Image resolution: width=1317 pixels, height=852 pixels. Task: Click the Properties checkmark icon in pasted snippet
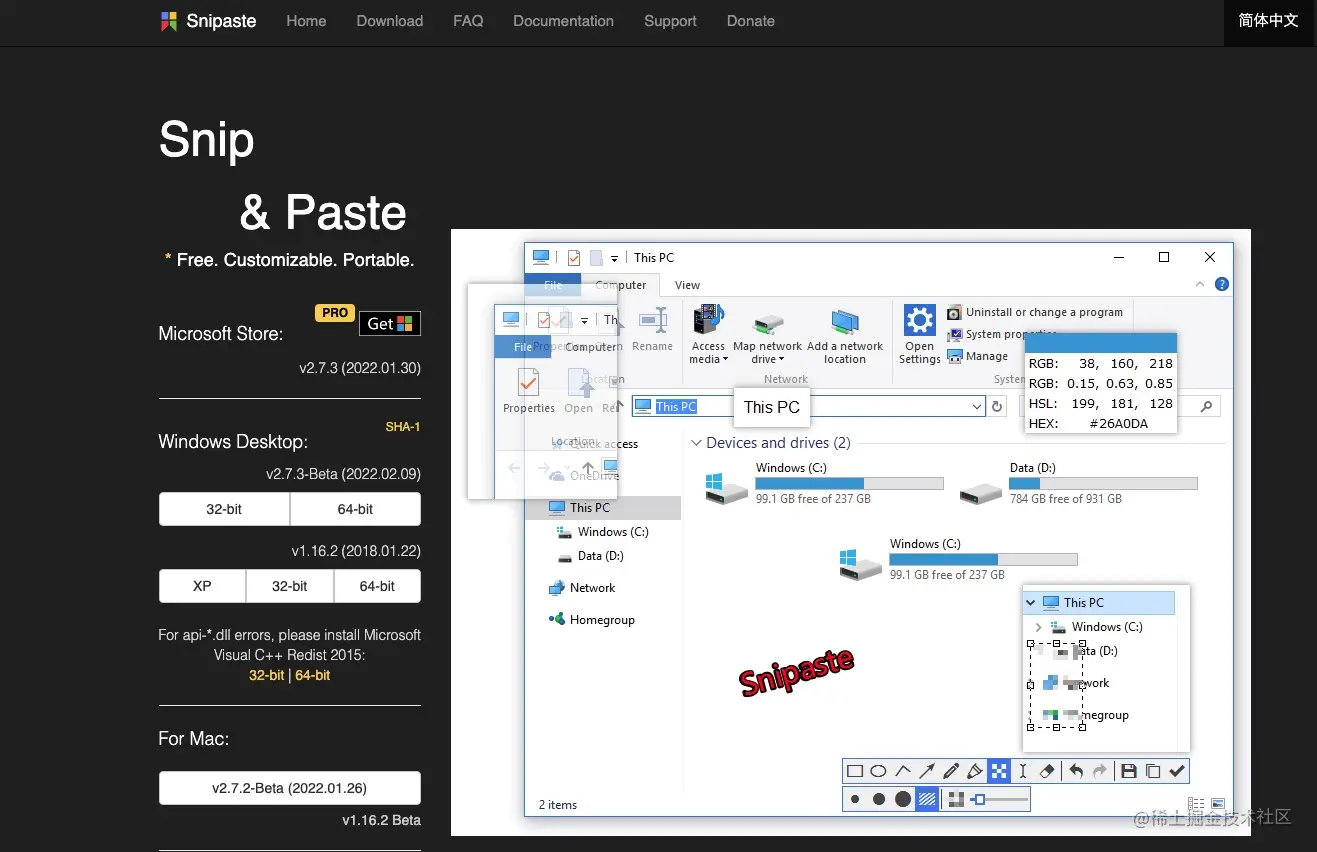528,381
